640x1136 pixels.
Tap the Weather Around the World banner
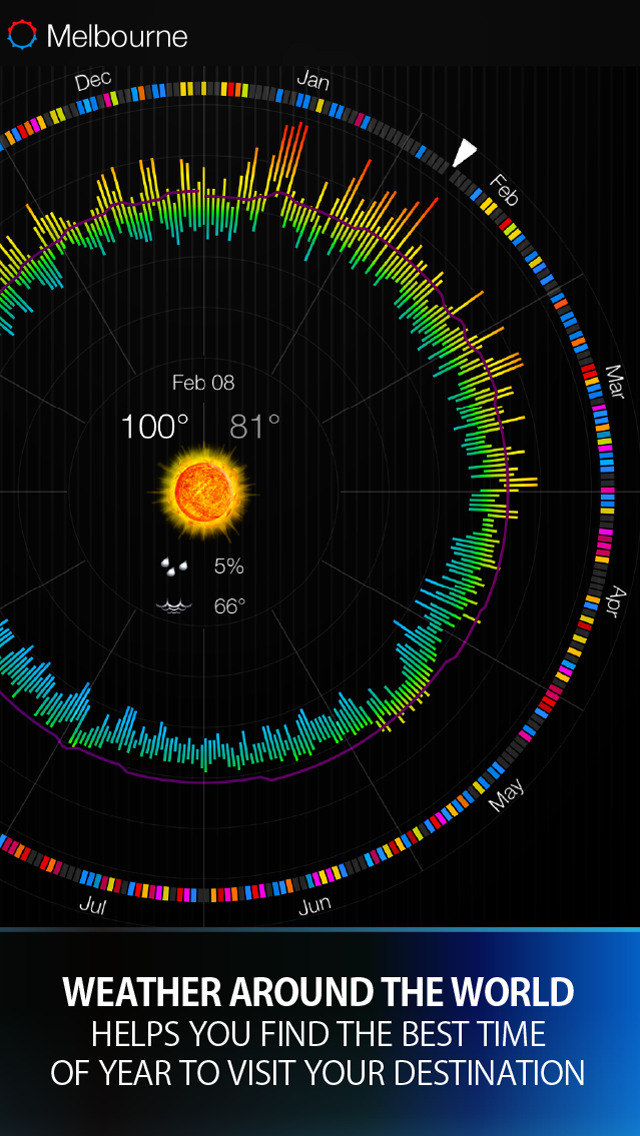pyautogui.click(x=320, y=1032)
